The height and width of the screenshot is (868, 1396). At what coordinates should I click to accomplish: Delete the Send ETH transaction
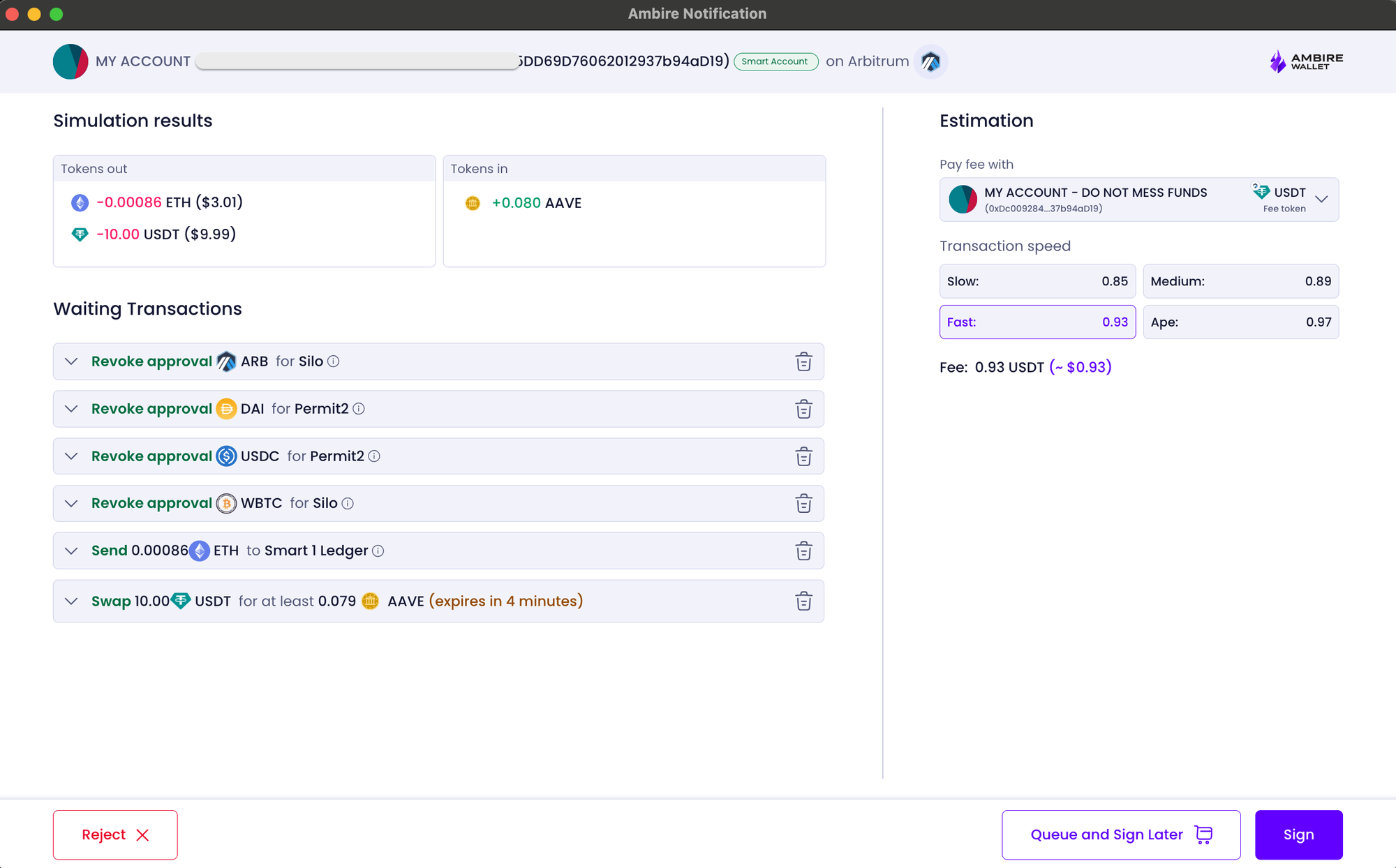point(803,551)
